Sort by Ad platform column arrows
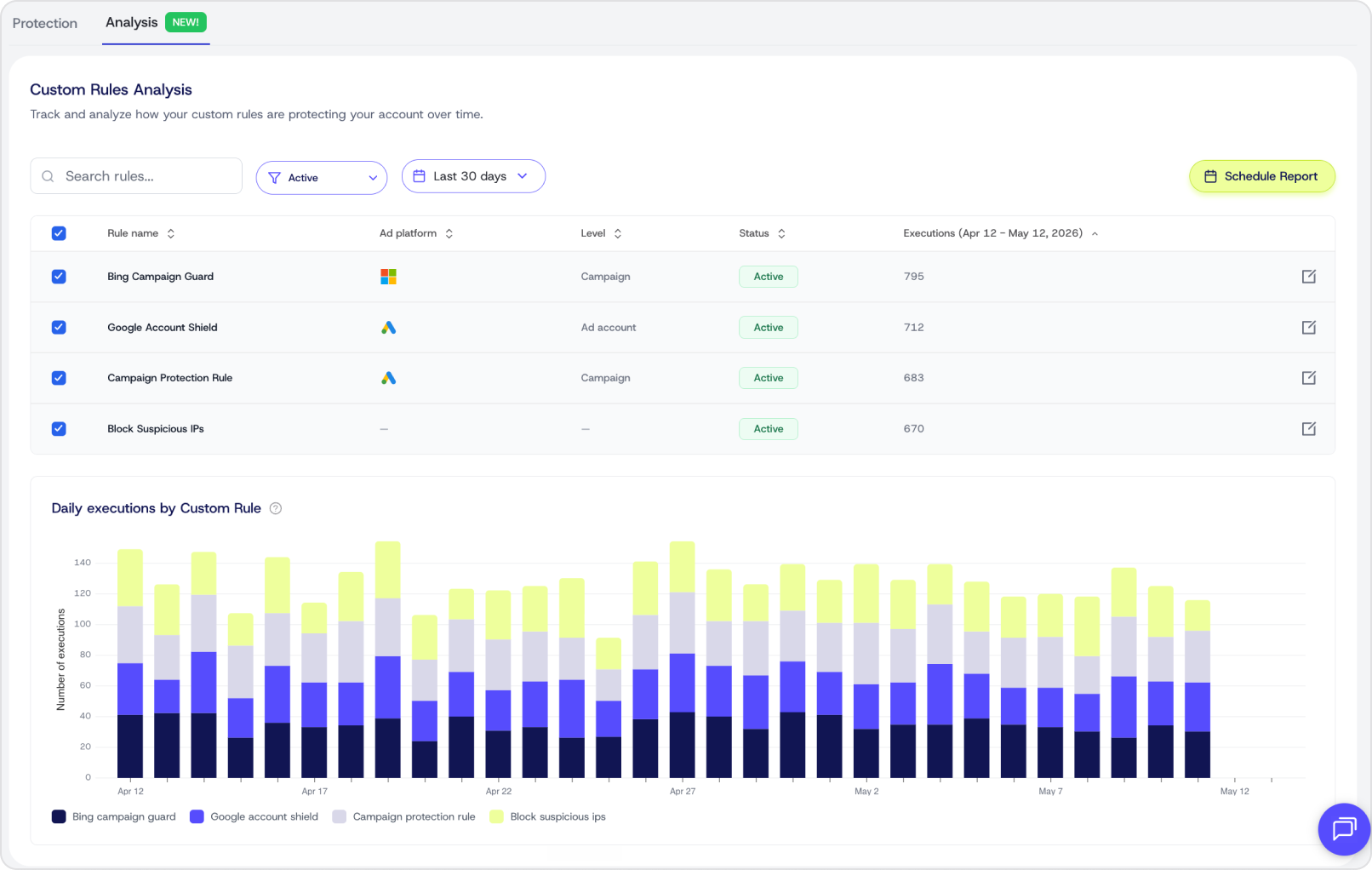 click(x=449, y=233)
